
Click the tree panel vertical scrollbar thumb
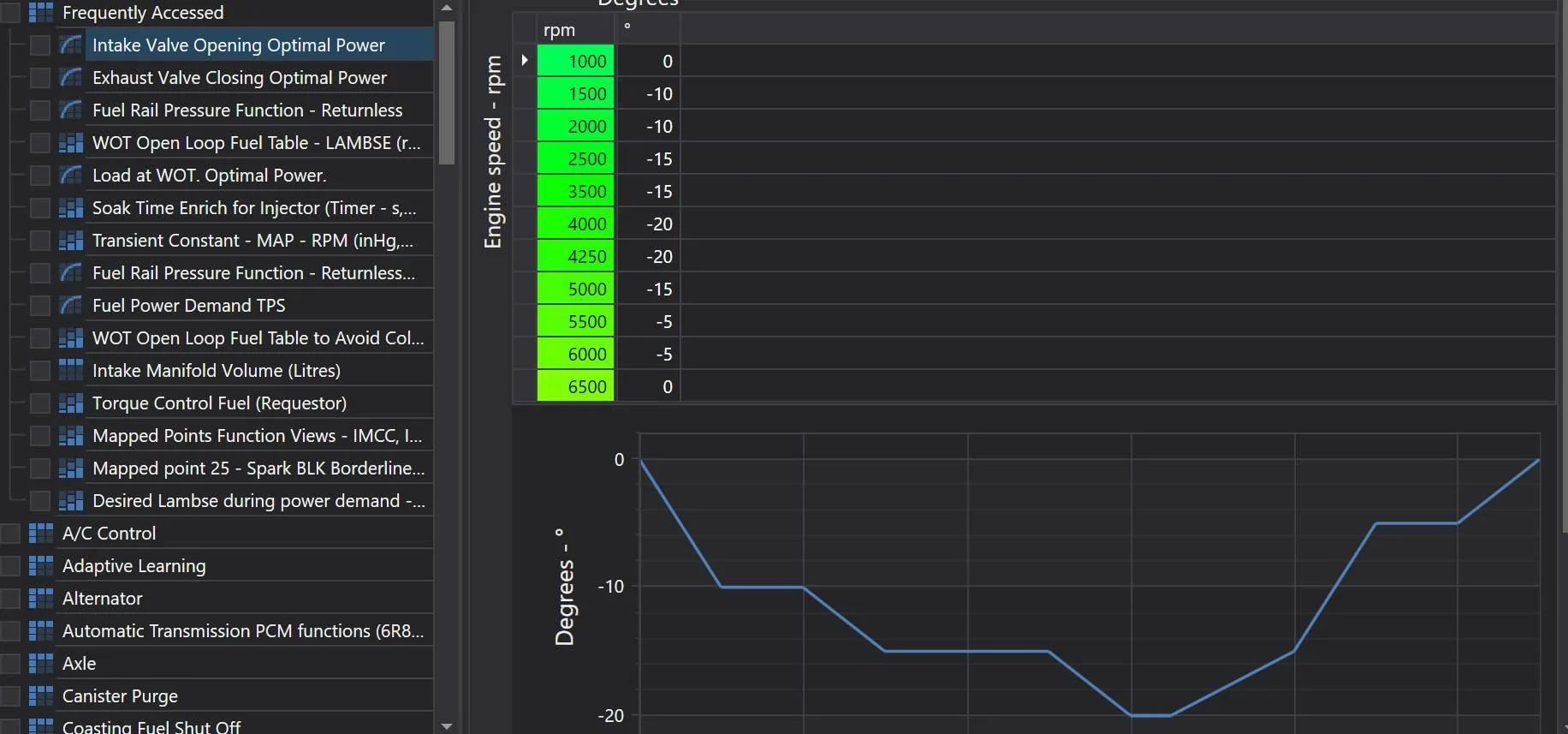tap(446, 92)
